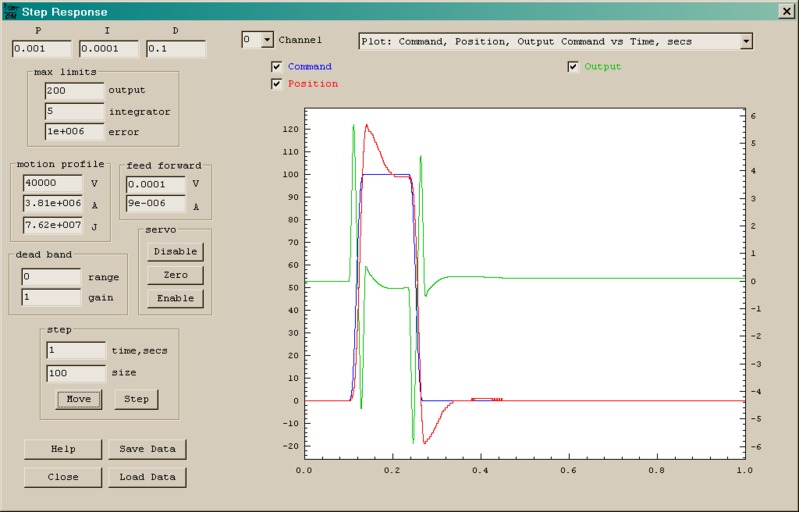This screenshot has height=512, width=799.
Task: Open Help for step response
Action: (63, 449)
